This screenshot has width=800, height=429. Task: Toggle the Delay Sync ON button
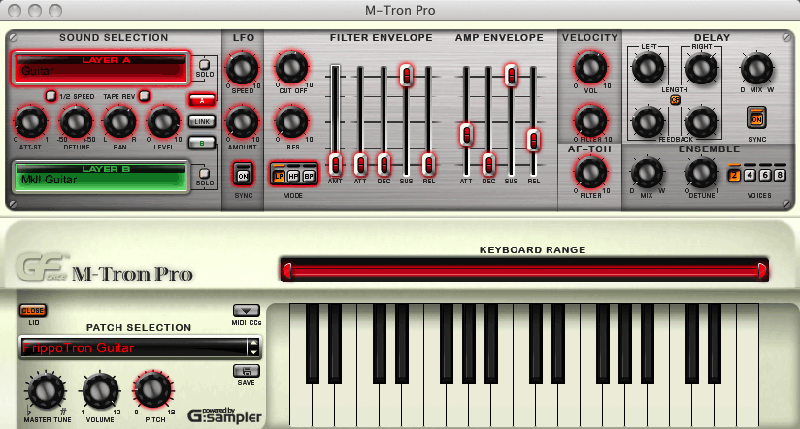757,118
